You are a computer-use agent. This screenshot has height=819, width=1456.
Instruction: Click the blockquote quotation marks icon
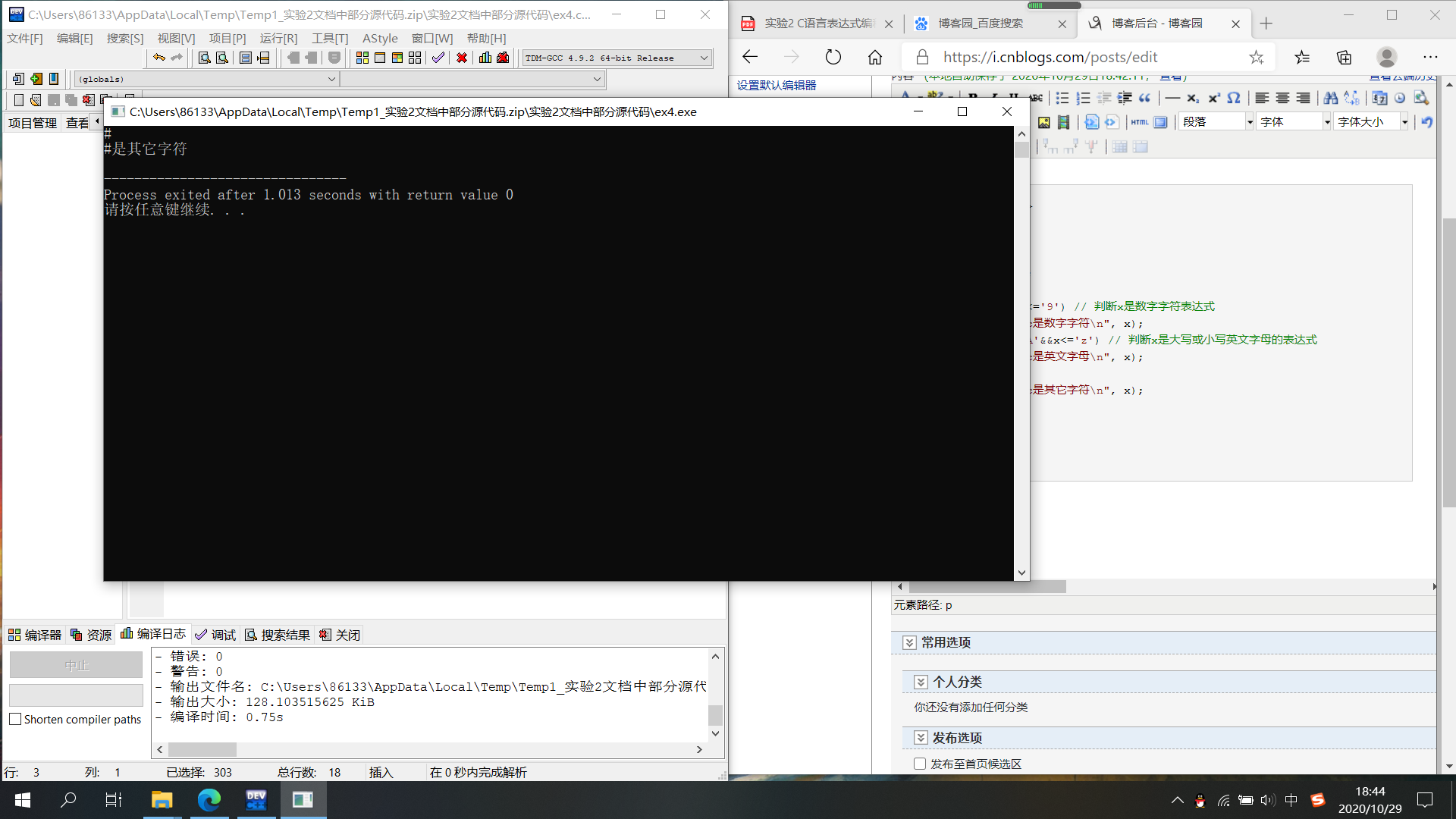(x=1145, y=99)
